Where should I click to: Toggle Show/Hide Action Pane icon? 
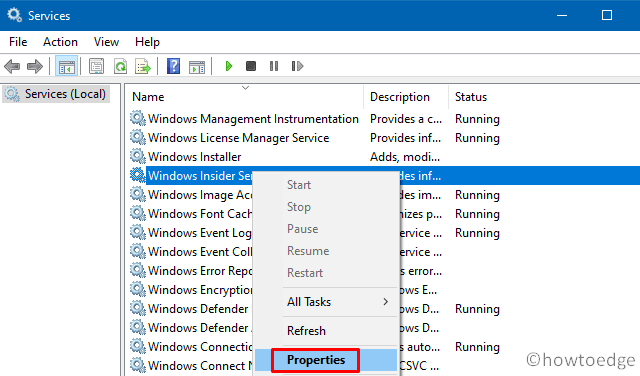(x=197, y=66)
